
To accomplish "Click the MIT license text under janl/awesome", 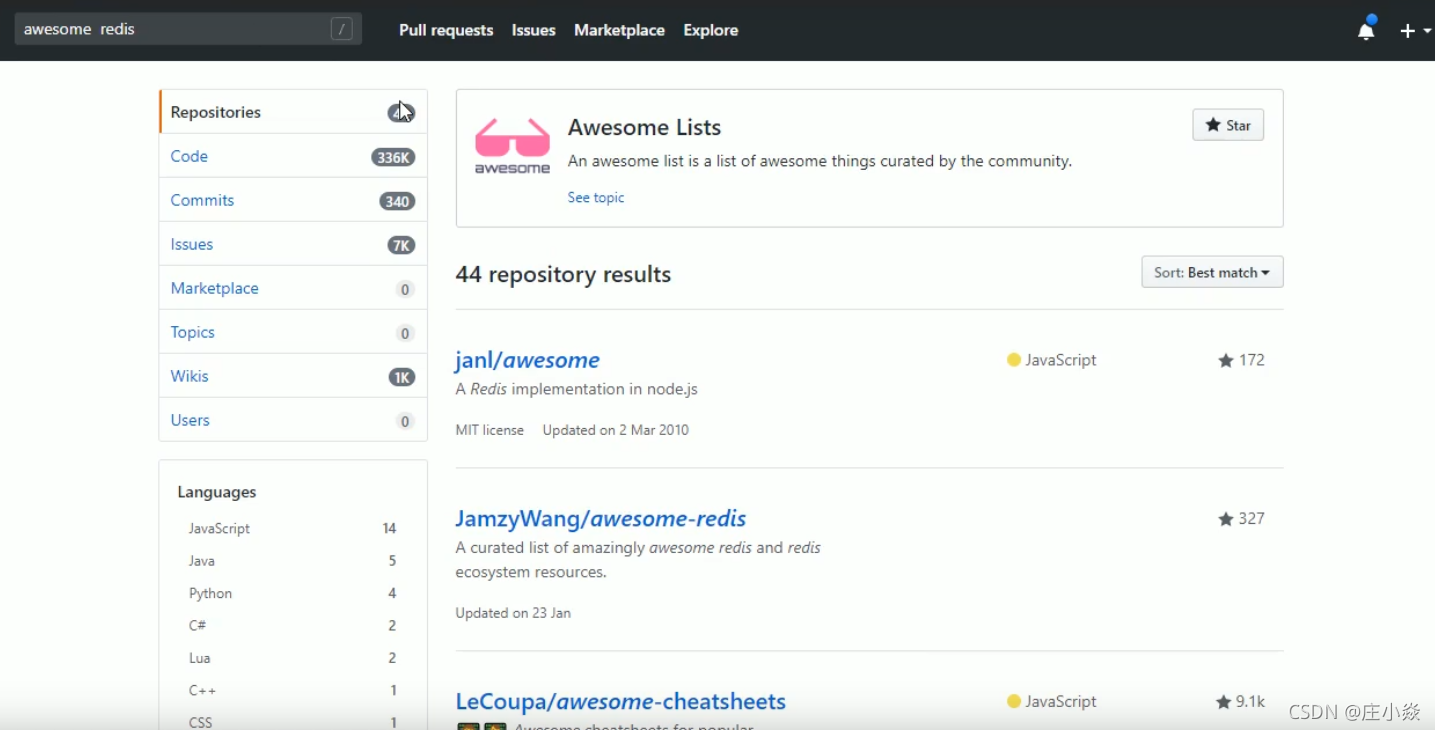I will pyautogui.click(x=490, y=430).
